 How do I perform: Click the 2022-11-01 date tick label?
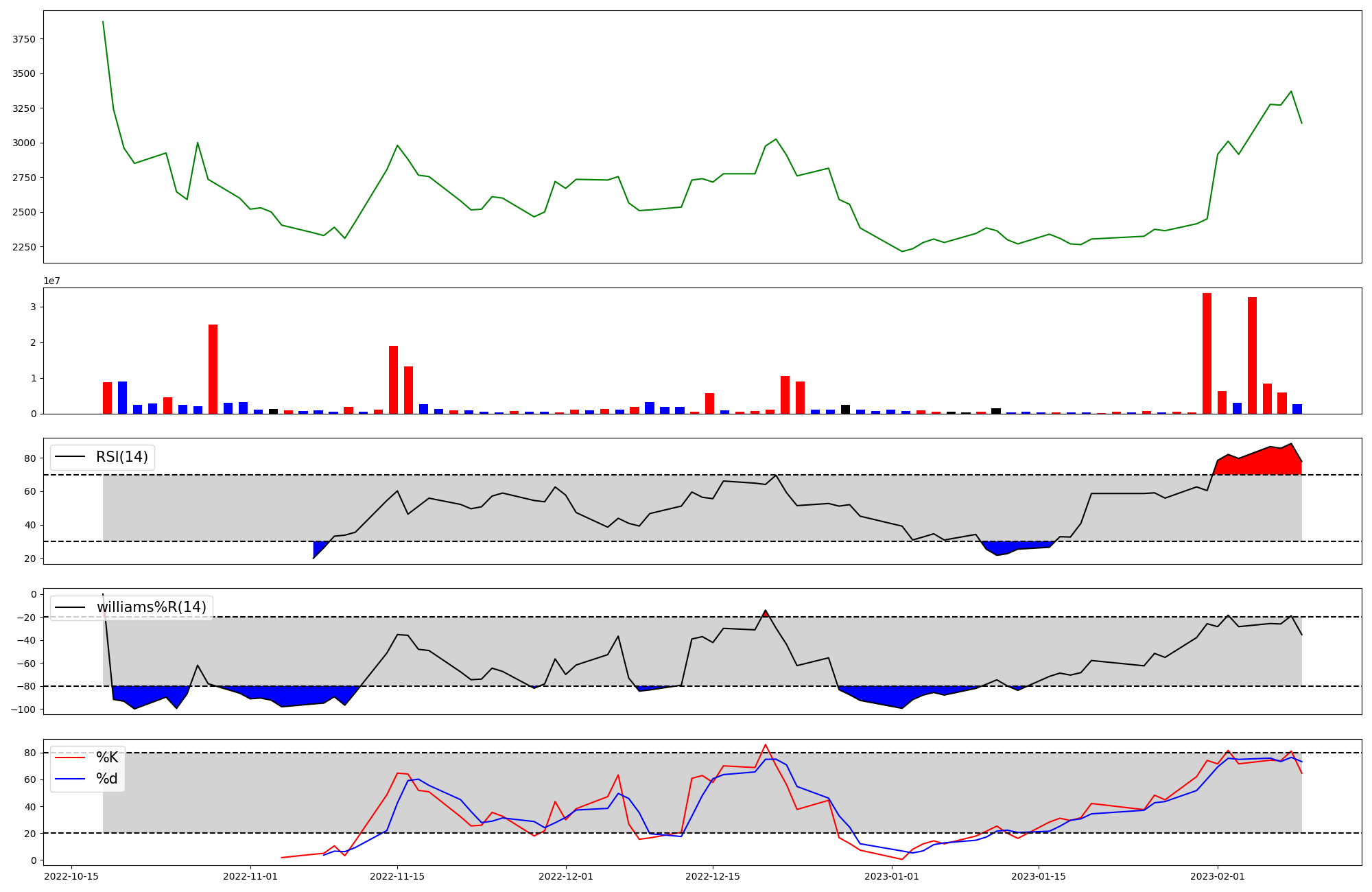[250, 876]
